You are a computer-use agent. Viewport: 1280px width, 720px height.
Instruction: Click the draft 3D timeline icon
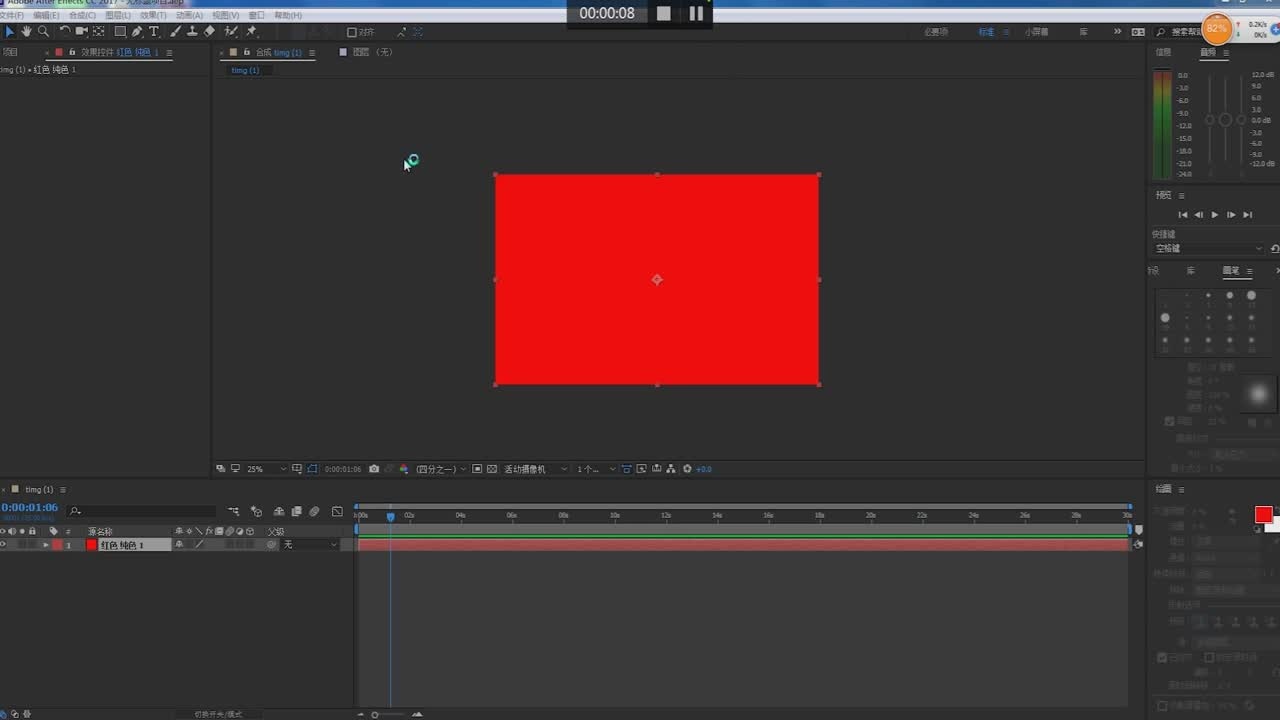(x=256, y=511)
